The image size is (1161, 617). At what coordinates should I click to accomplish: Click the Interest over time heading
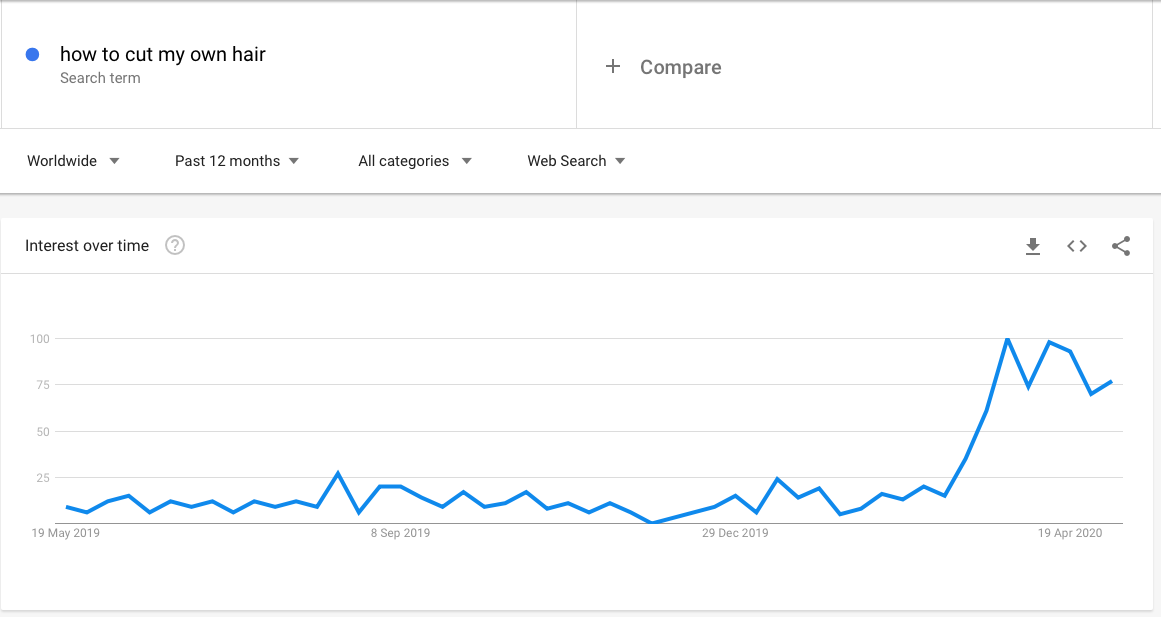tap(87, 246)
